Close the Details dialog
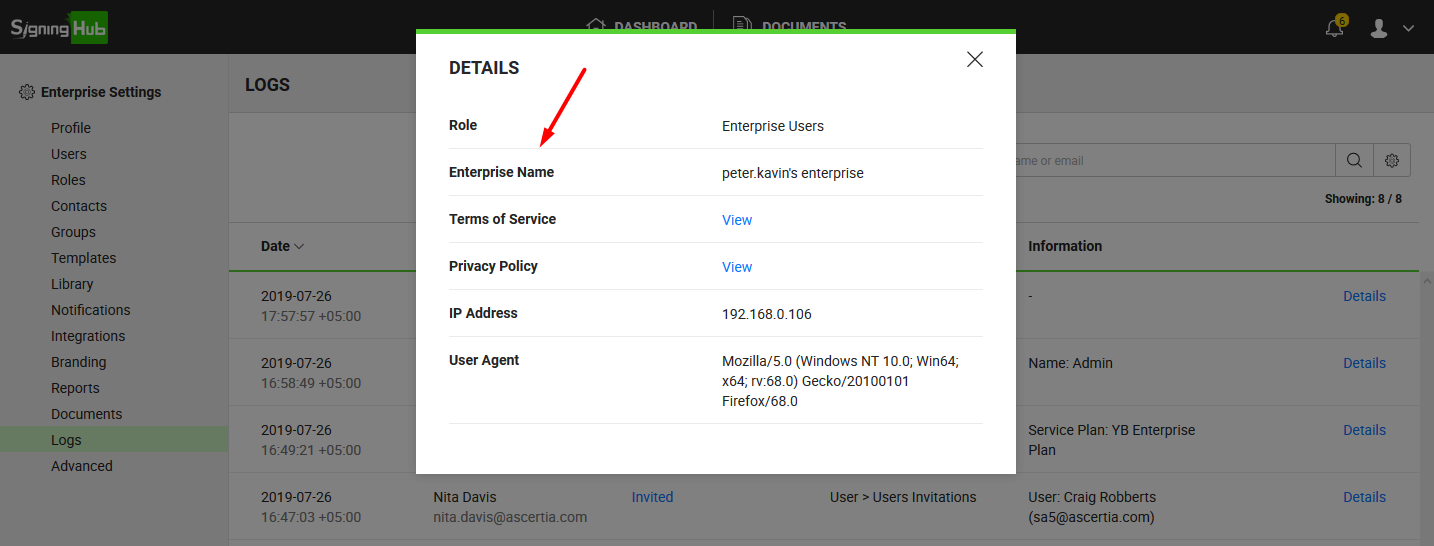The width and height of the screenshot is (1434, 546). (x=975, y=60)
